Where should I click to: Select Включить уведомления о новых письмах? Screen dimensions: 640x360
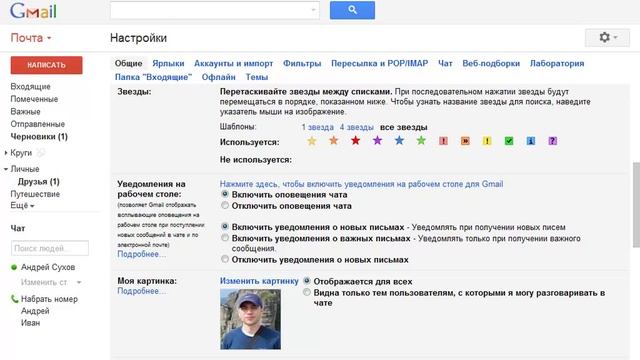tap(225, 226)
